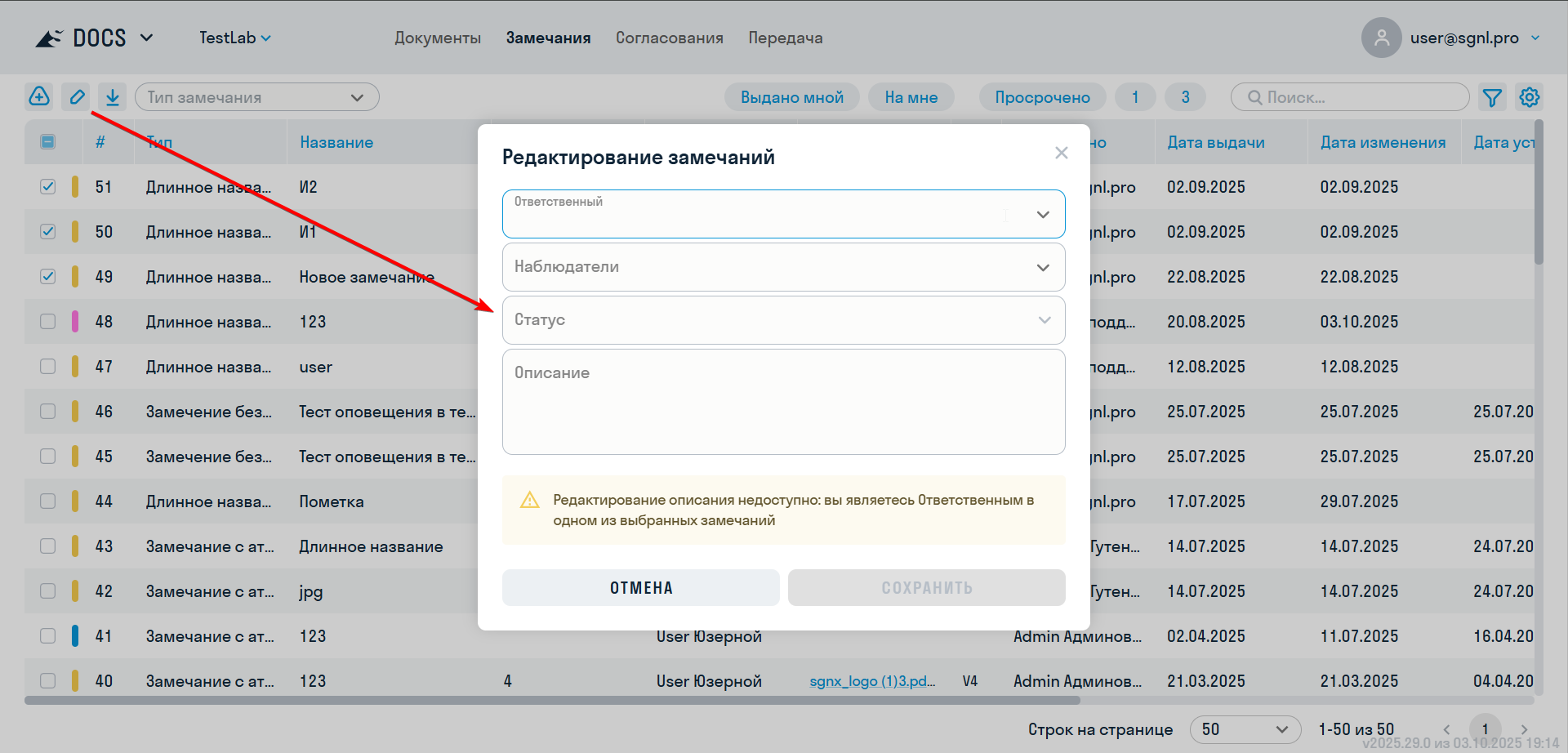Click the Просрочено filter button
Image resolution: width=1568 pixels, height=753 pixels.
point(1041,97)
